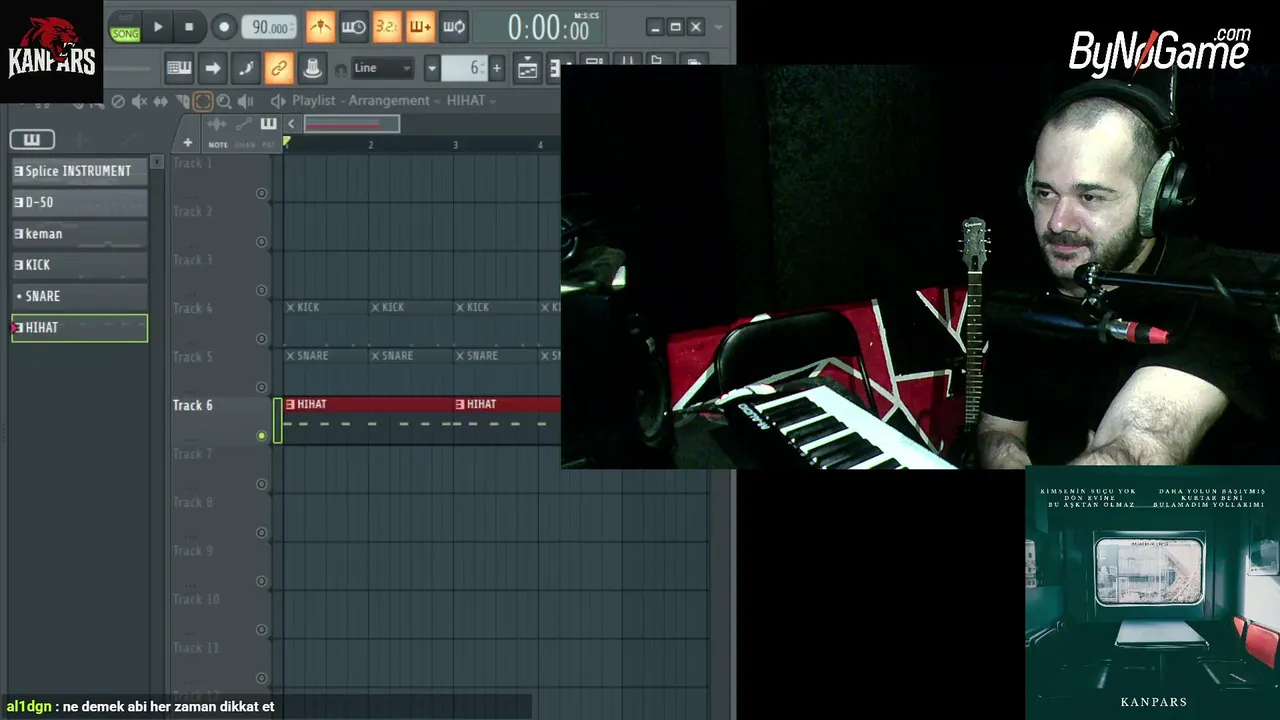Image resolution: width=1280 pixels, height=720 pixels.
Task: Open the Line snap dropdown
Action: [x=382, y=68]
